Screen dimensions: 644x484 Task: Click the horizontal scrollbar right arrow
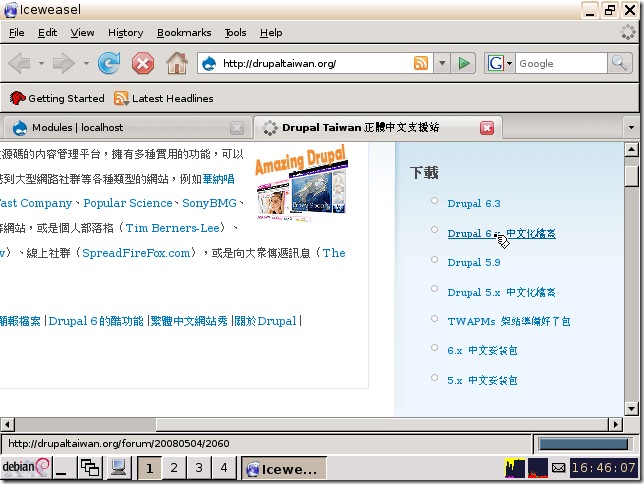click(x=615, y=424)
